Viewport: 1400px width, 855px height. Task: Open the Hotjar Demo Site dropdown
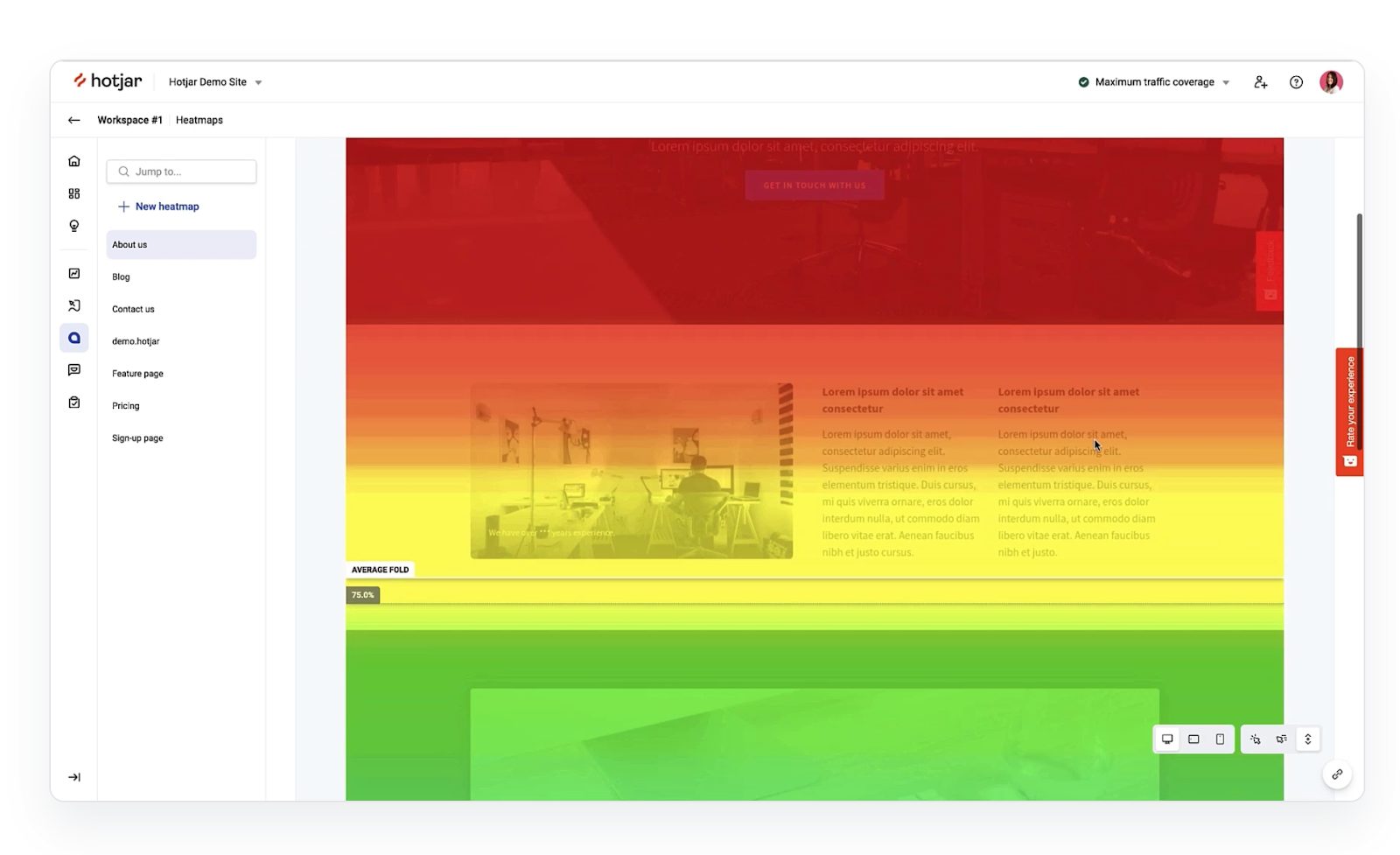point(215,82)
